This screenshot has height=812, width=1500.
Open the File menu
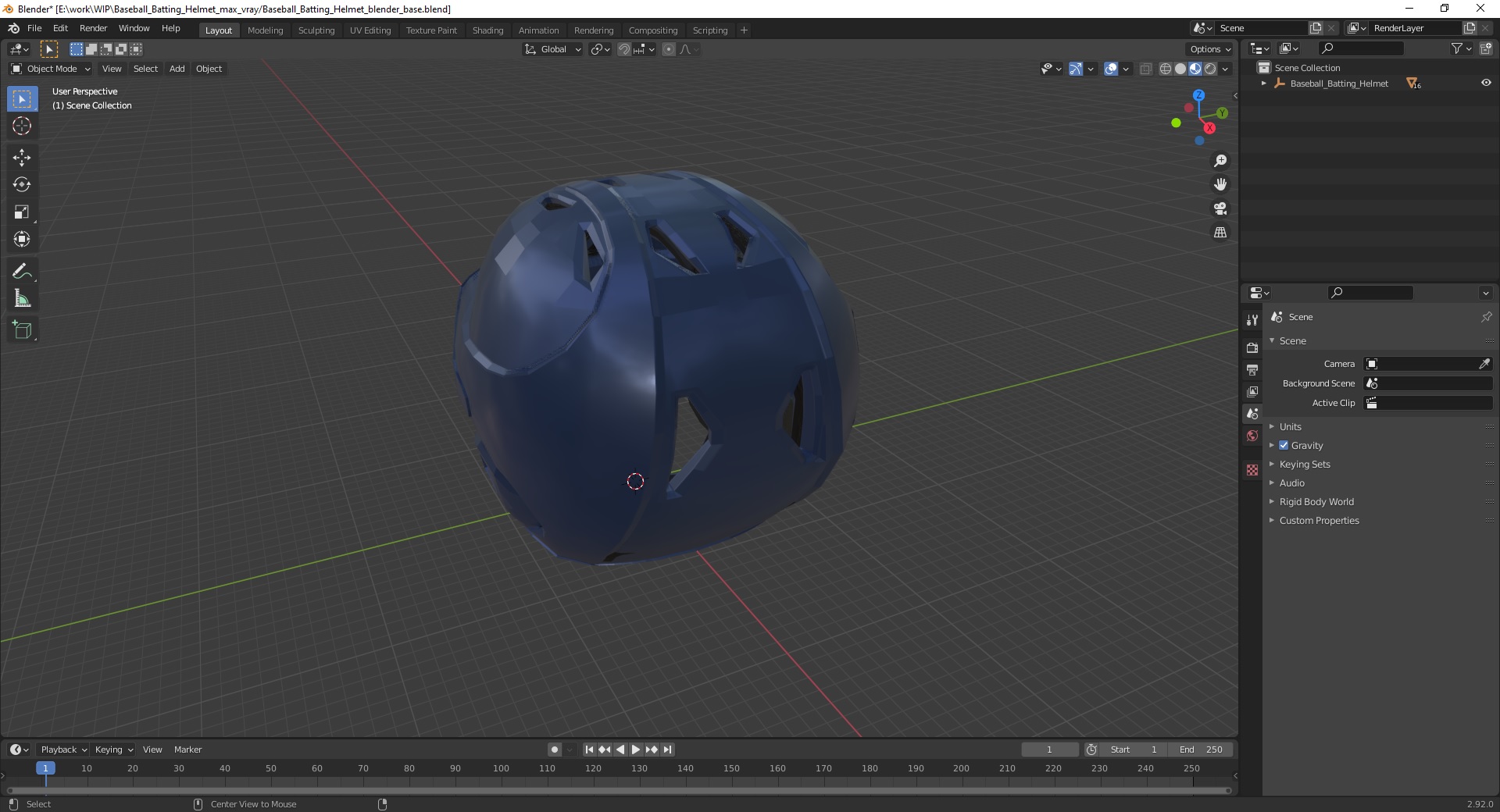[x=34, y=28]
